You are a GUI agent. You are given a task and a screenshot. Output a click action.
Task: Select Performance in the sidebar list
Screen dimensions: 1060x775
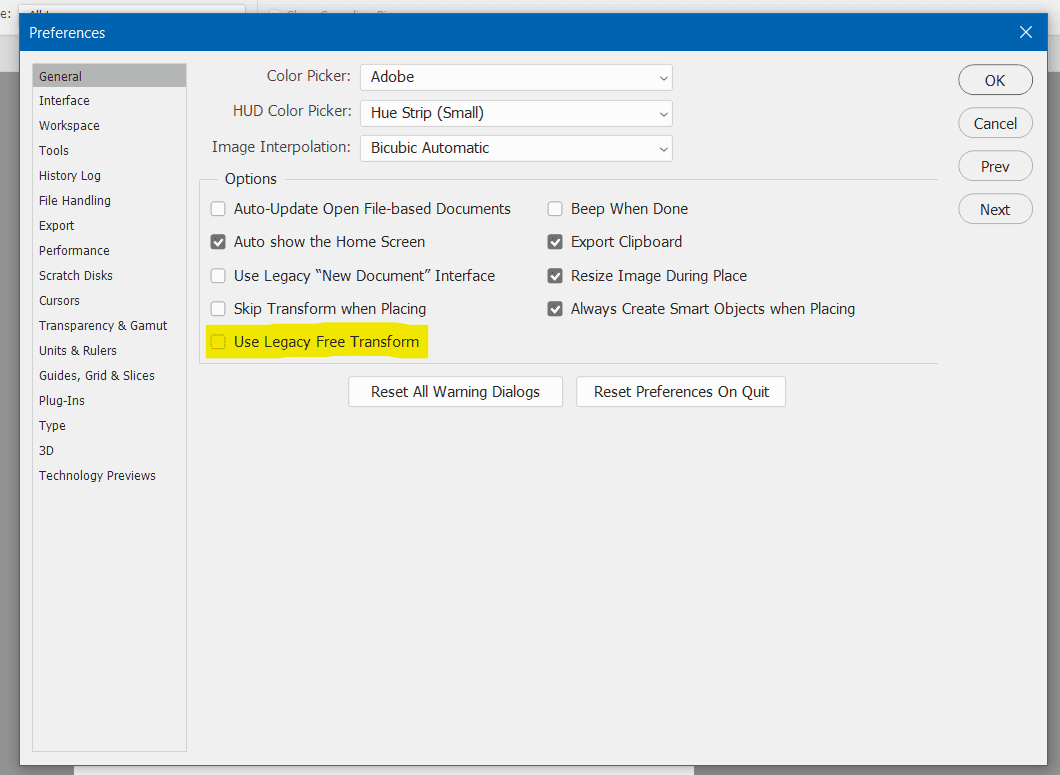pos(74,251)
